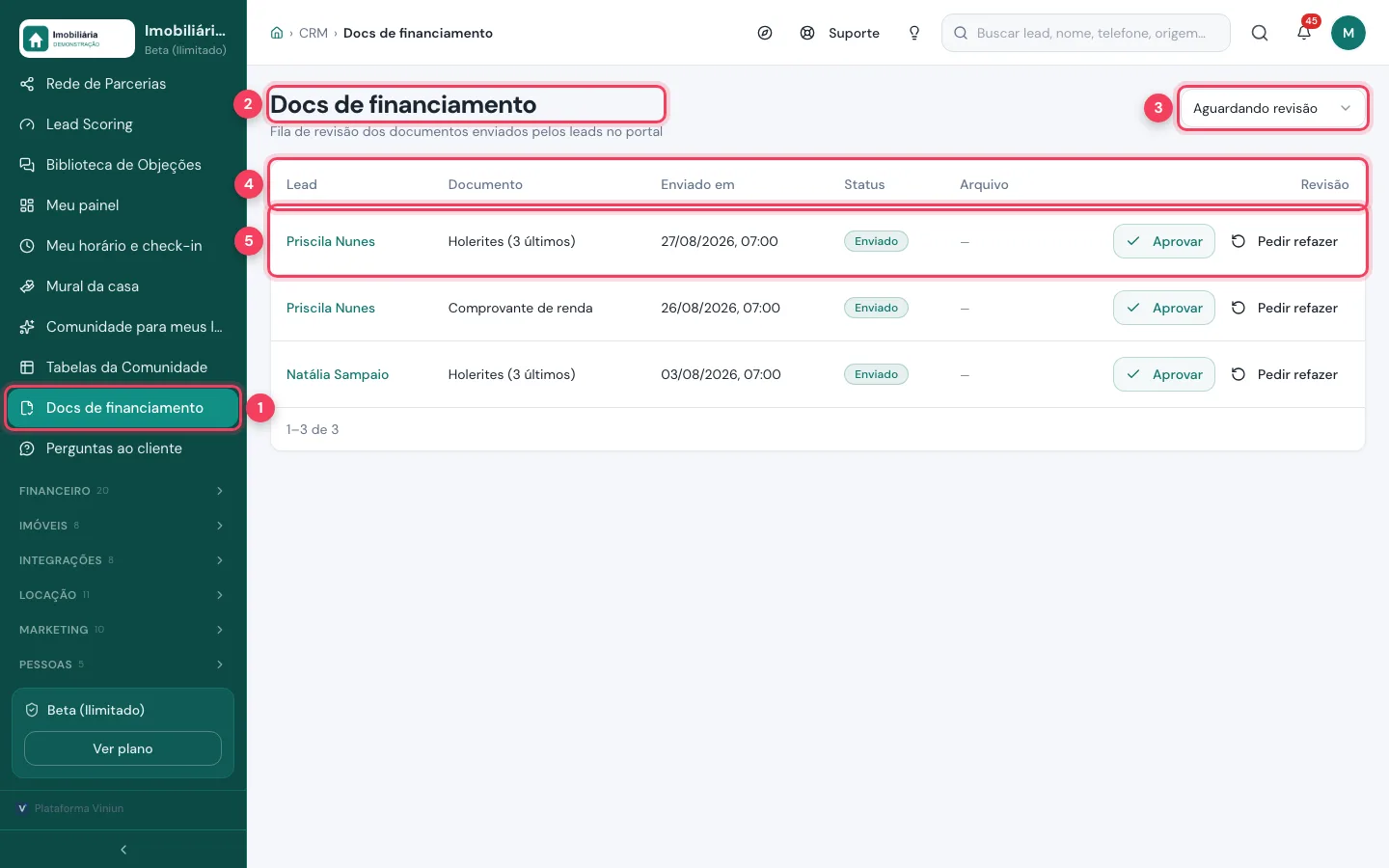Open Priscila Nunes link in Comprovante de renda row
Viewport: 1389px width, 868px height.
coord(331,308)
